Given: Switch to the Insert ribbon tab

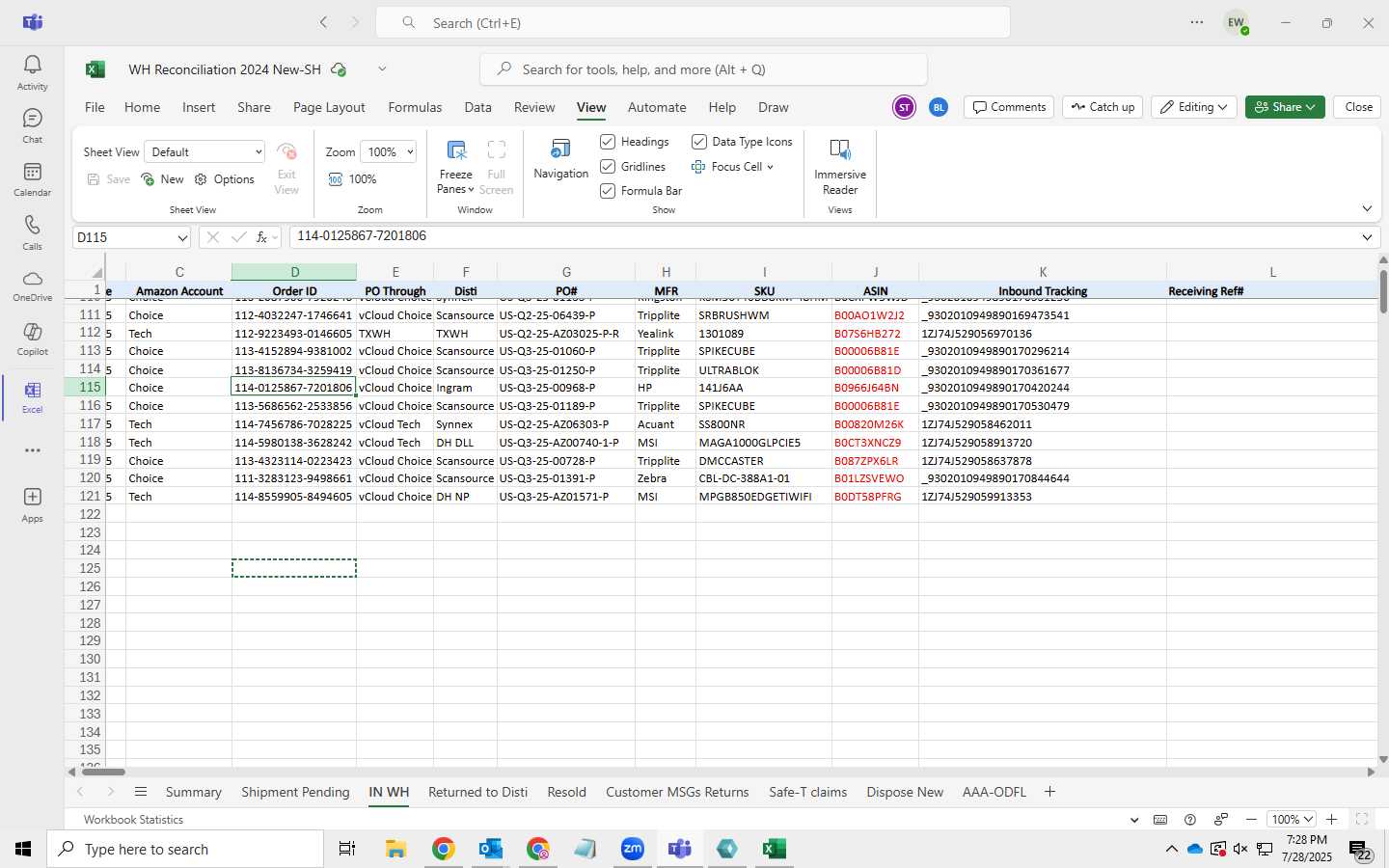Looking at the screenshot, I should pyautogui.click(x=199, y=107).
